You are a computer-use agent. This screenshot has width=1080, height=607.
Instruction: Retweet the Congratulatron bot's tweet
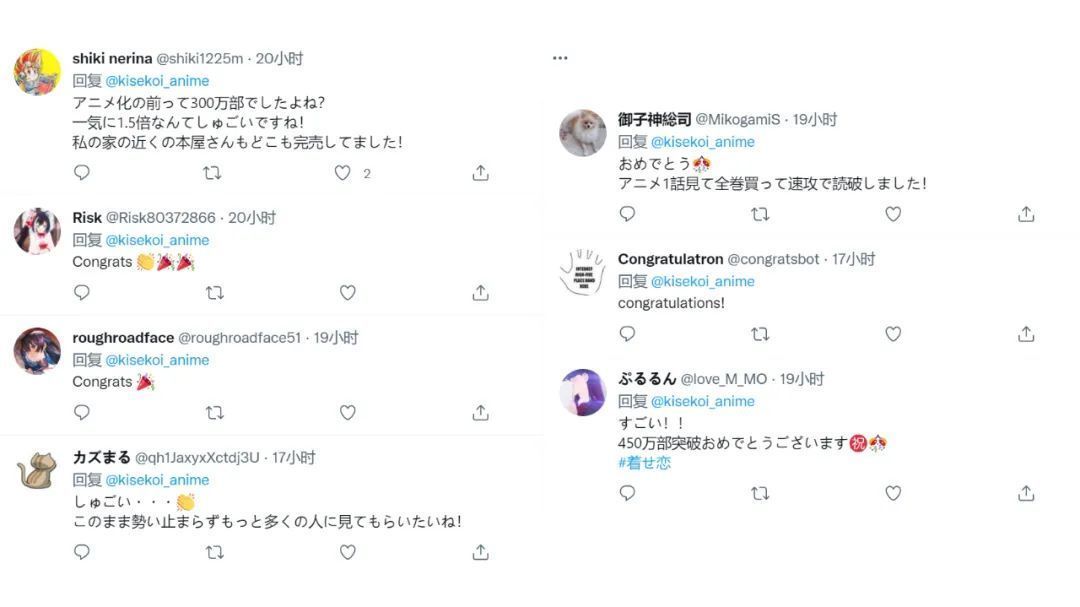click(x=759, y=334)
